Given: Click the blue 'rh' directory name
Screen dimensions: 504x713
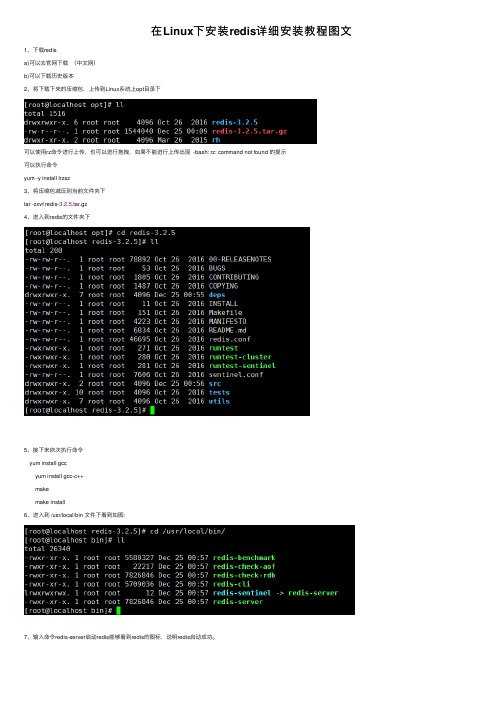Looking at the screenshot, I should tap(216, 140).
